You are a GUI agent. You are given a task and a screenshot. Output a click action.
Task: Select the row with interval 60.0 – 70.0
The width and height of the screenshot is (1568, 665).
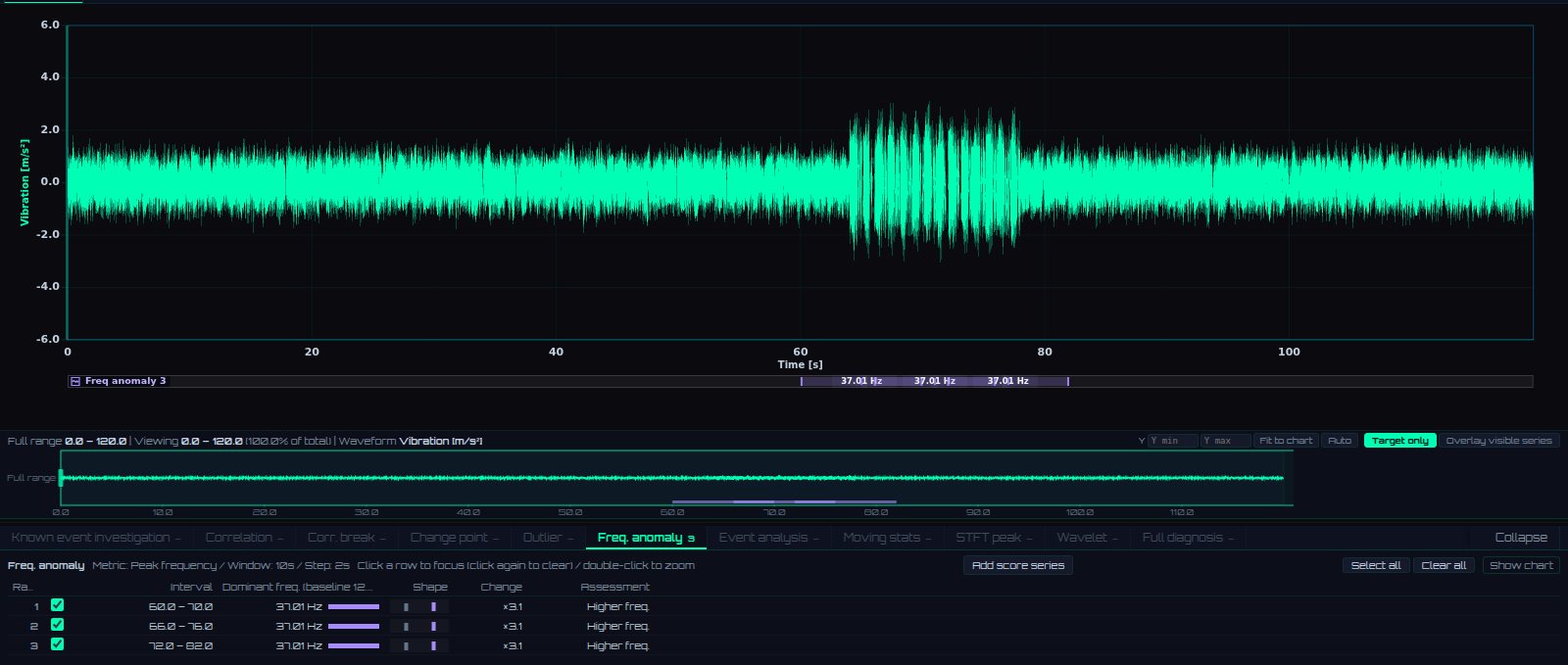pos(784,606)
